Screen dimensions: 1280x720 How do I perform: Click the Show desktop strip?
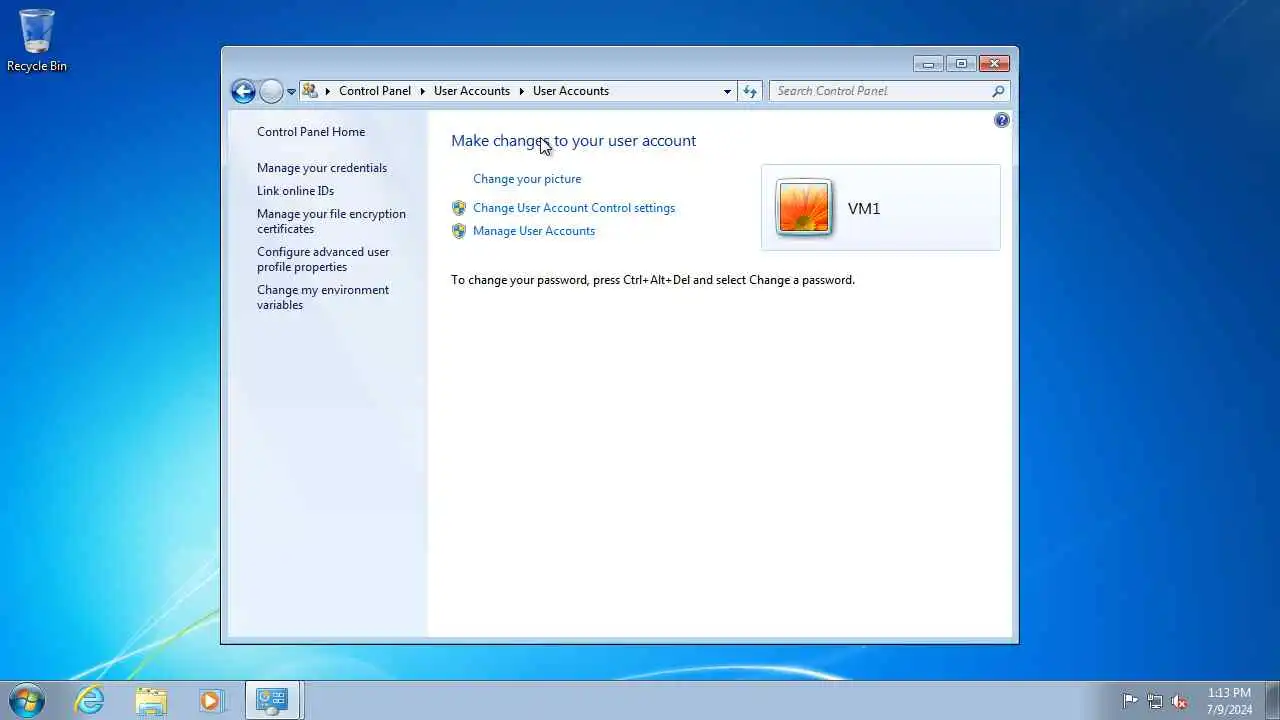1272,701
